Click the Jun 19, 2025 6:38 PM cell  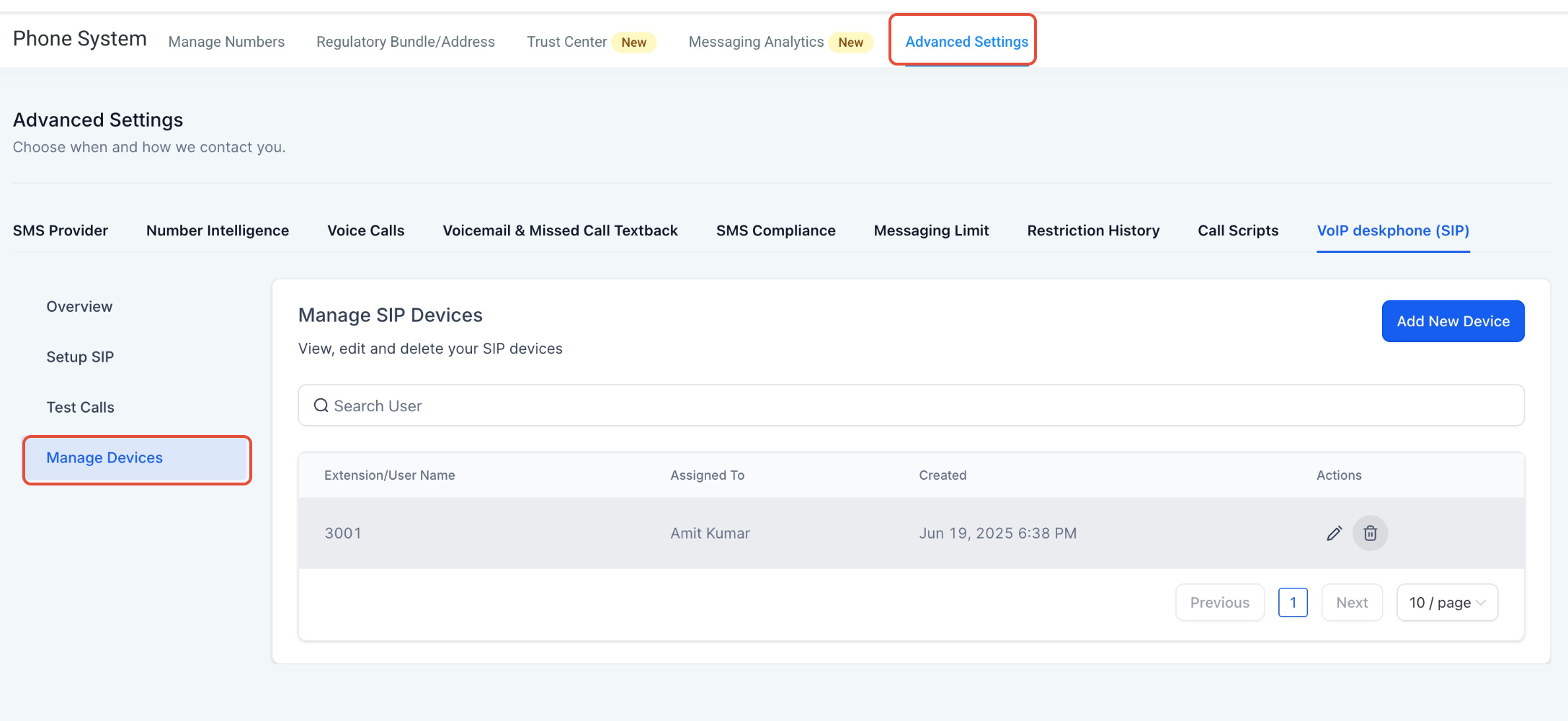click(997, 533)
